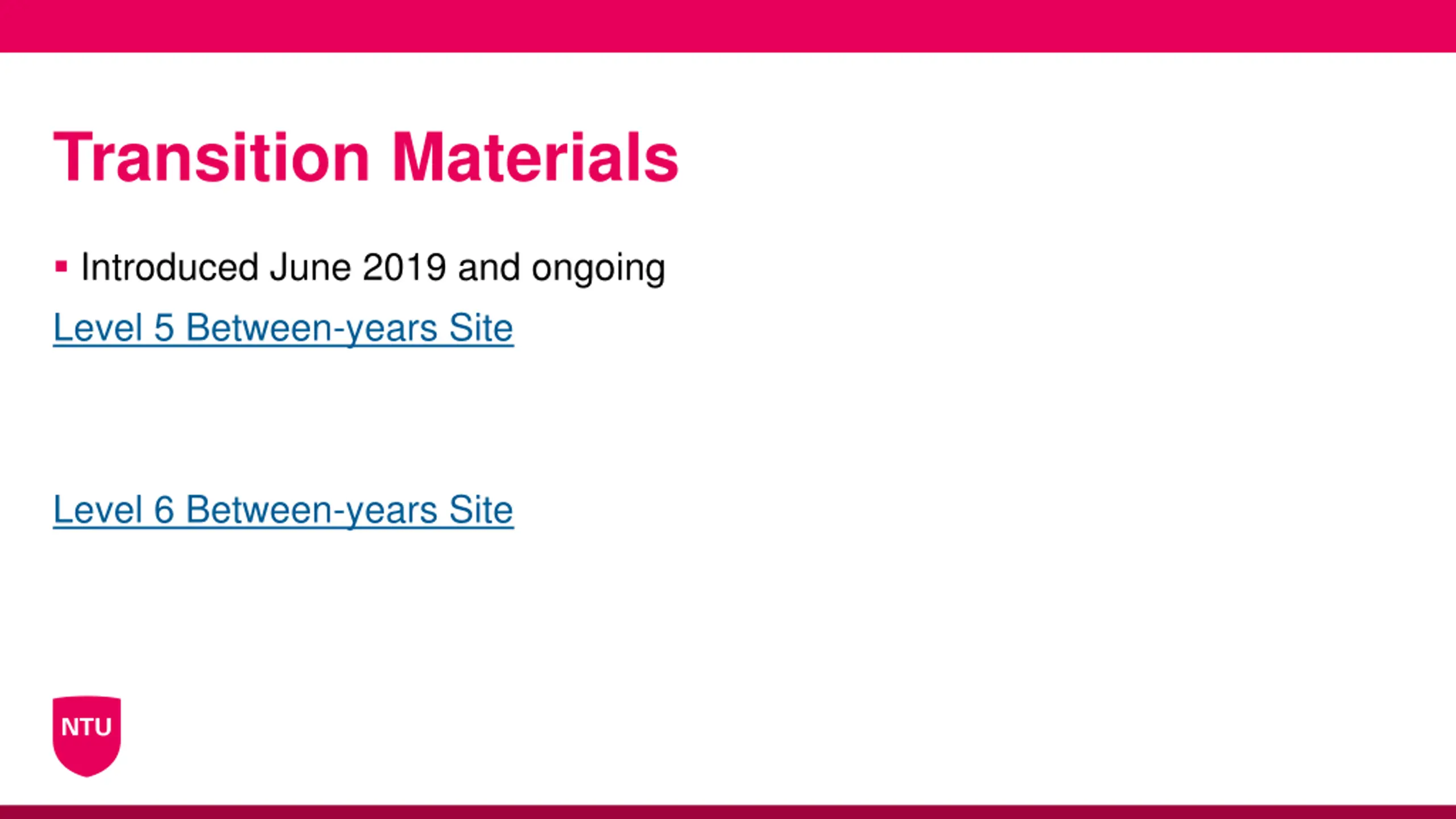This screenshot has height=819, width=1456.
Task: Click the word "Site" in the Level 6 link
Action: (481, 510)
